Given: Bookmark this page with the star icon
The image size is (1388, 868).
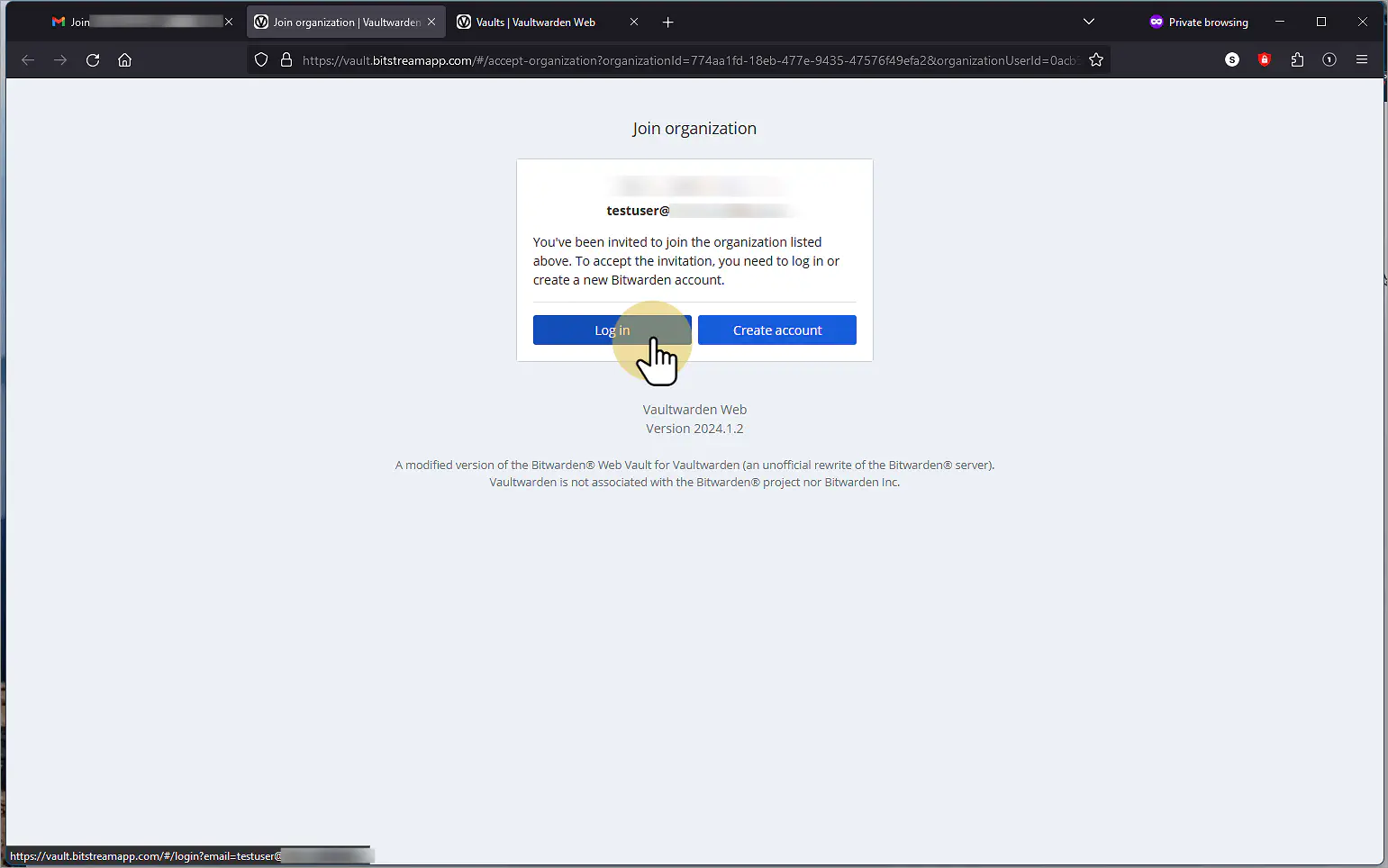Looking at the screenshot, I should (1096, 60).
